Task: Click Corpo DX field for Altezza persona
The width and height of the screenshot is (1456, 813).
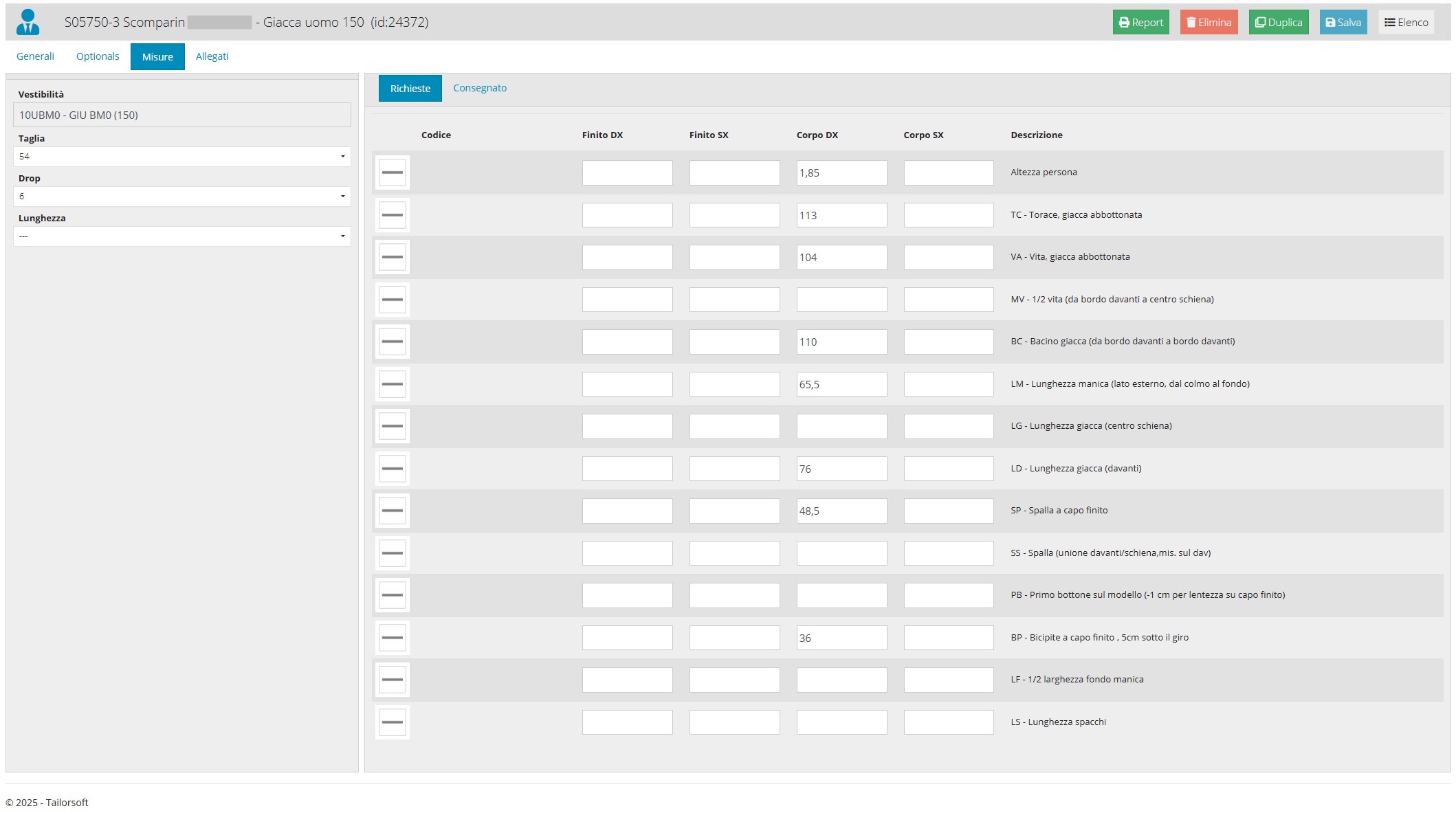Action: click(x=841, y=172)
